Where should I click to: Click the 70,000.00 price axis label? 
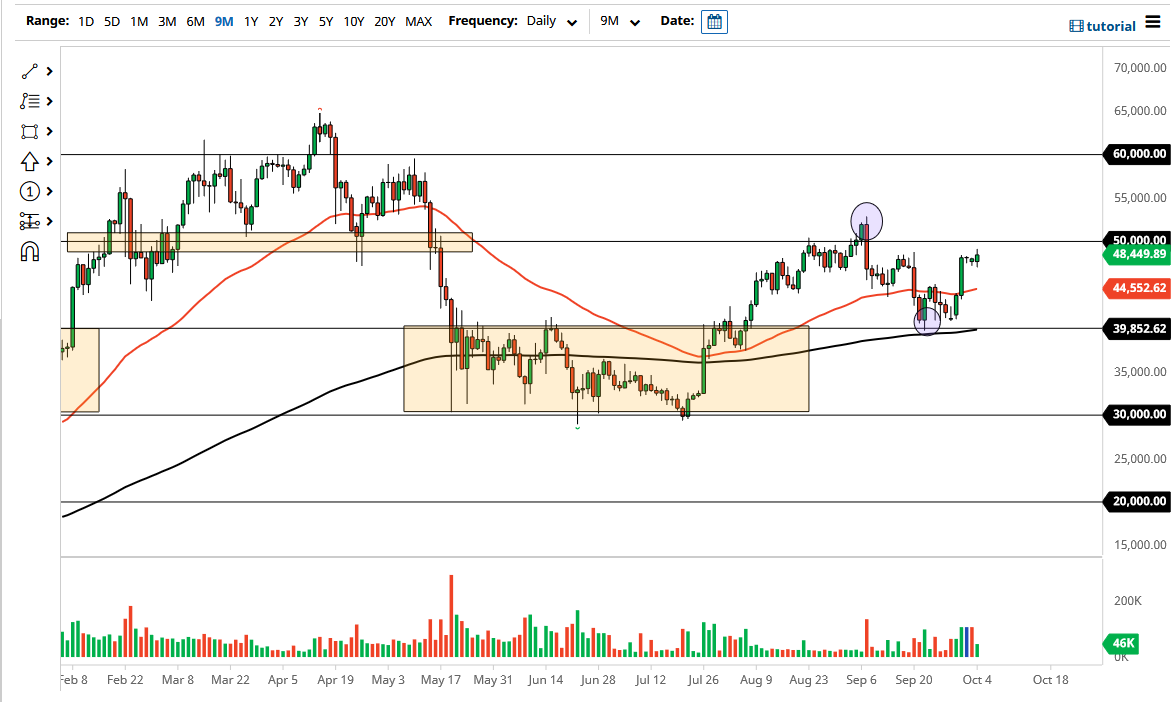pyautogui.click(x=1140, y=68)
